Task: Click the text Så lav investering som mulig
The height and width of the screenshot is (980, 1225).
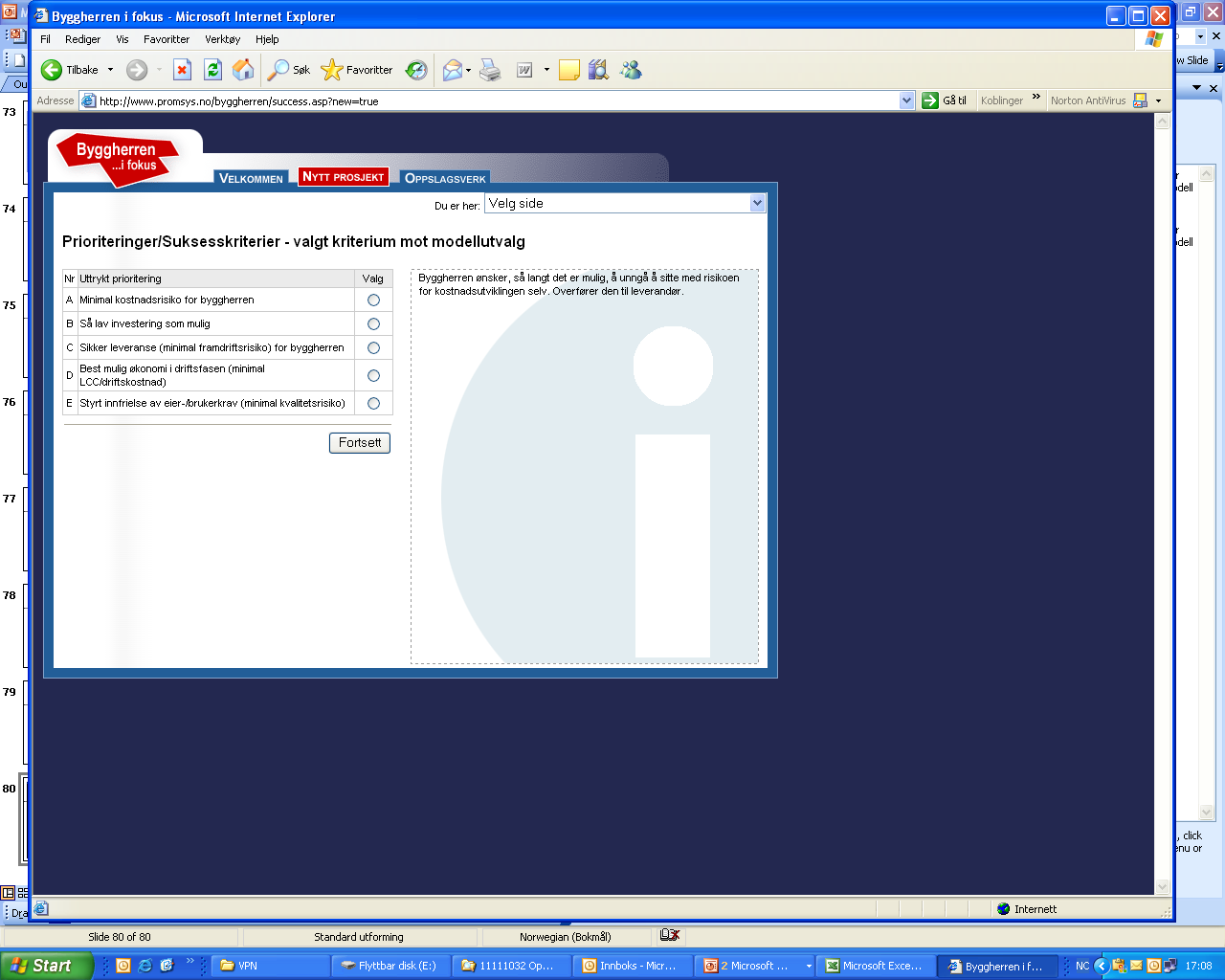Action: (x=145, y=323)
